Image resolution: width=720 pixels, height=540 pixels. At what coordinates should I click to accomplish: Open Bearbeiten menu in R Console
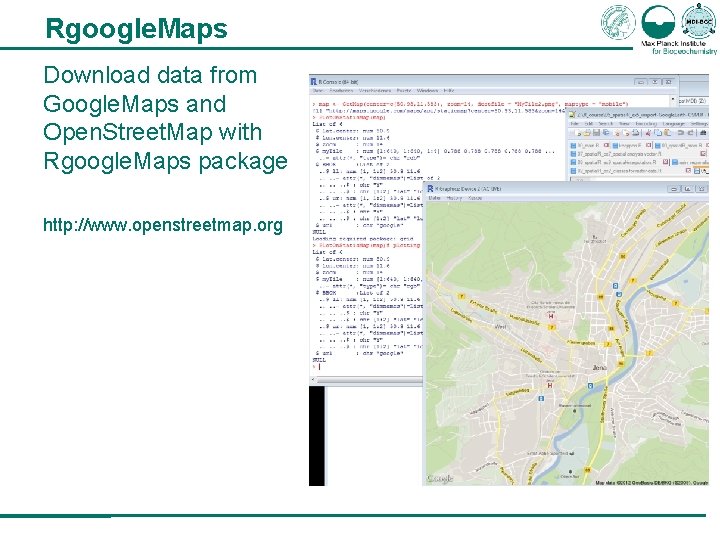(341, 90)
